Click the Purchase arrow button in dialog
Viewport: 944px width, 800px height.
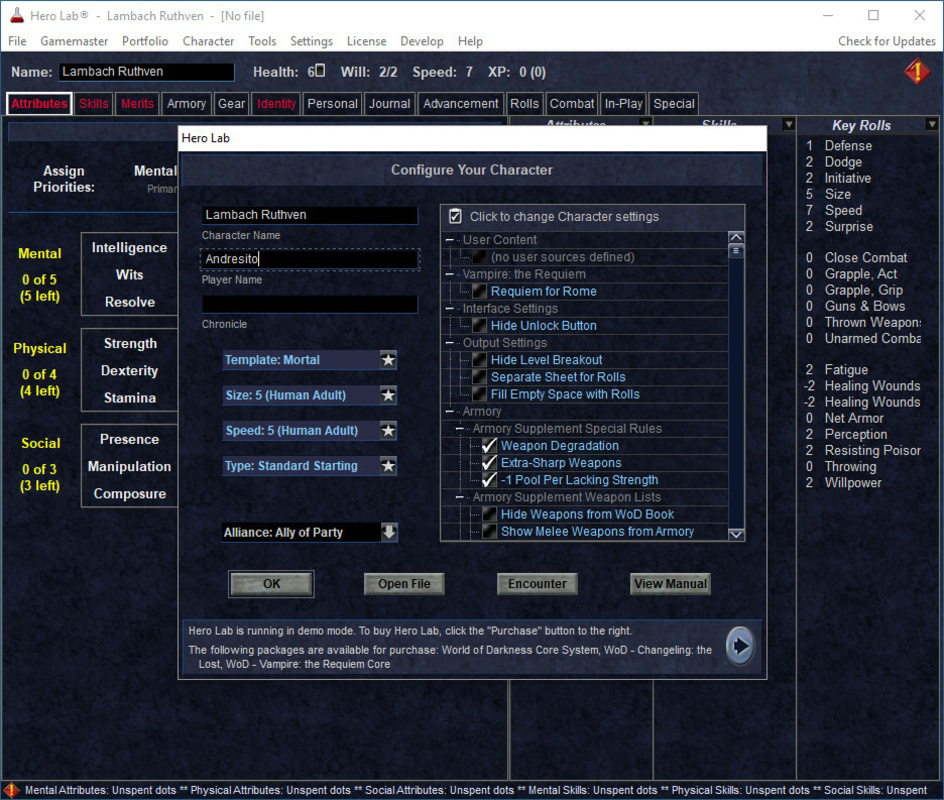(740, 646)
